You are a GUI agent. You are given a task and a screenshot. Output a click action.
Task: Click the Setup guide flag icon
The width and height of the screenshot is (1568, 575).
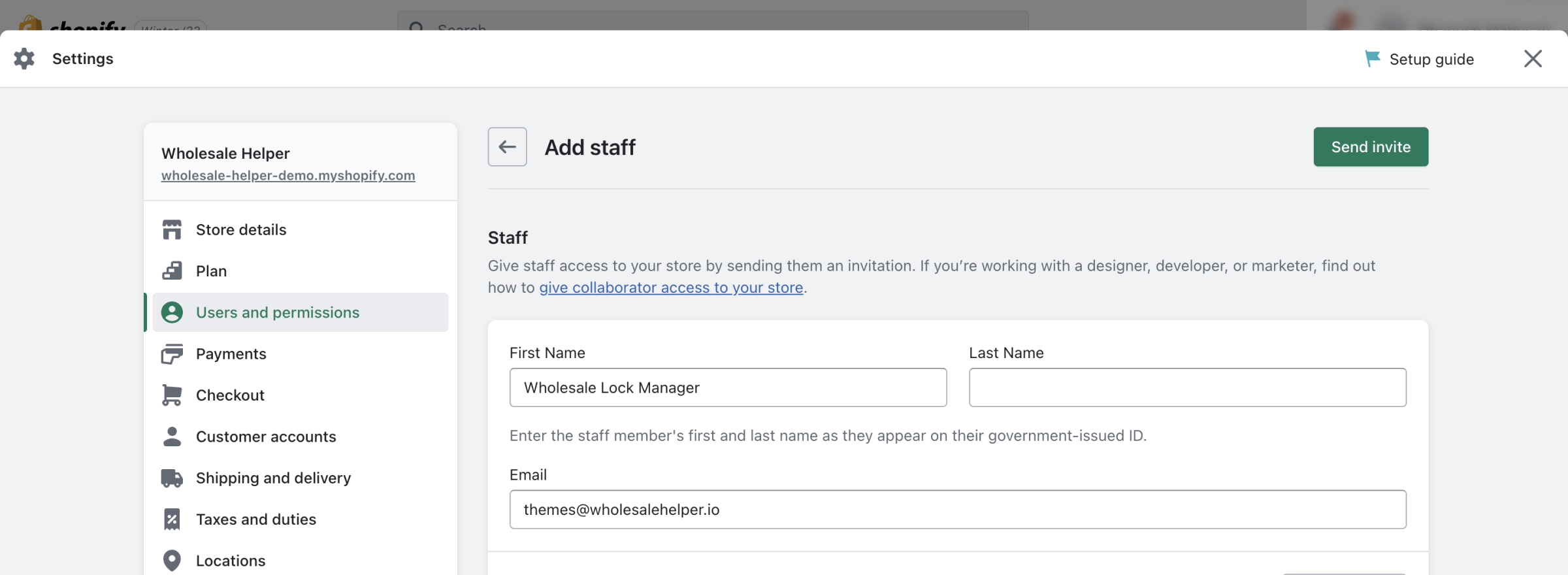tap(1373, 59)
